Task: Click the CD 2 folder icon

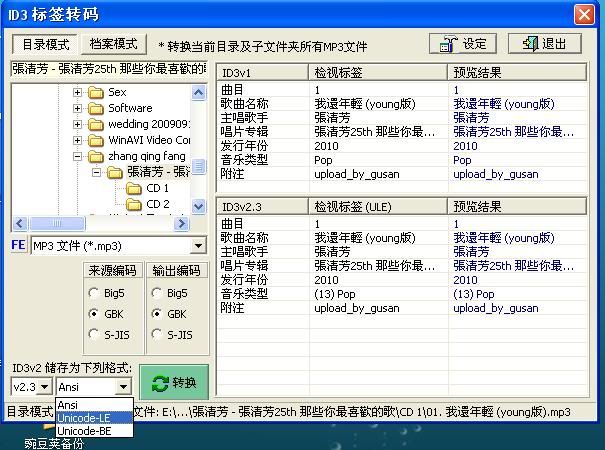Action: pyautogui.click(x=134, y=205)
